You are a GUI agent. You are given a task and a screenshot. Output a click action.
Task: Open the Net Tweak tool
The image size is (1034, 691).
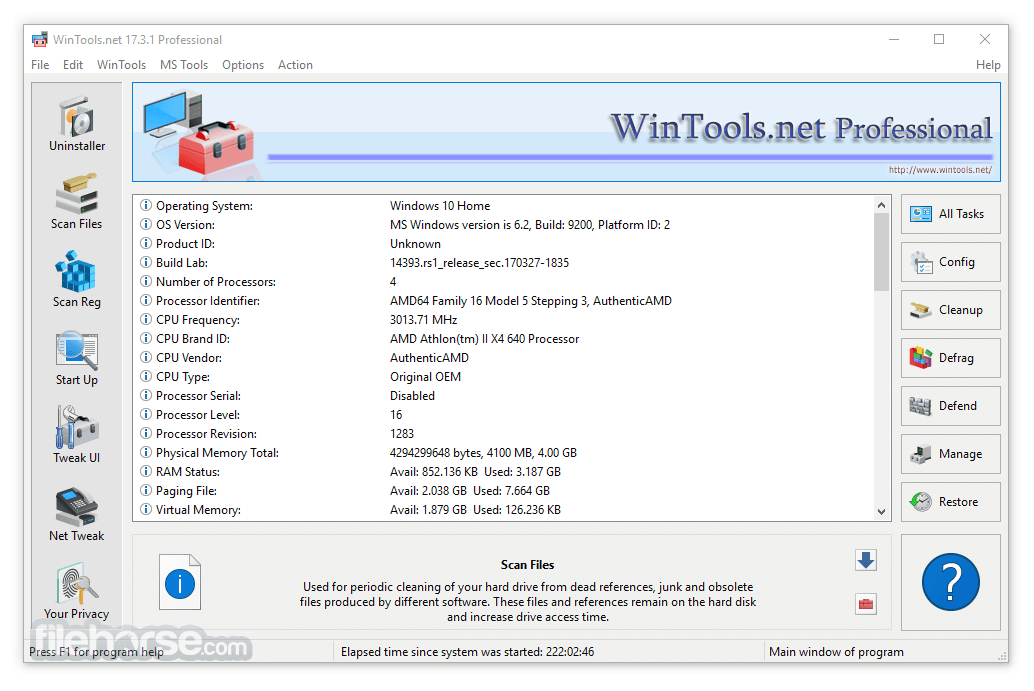[76, 515]
